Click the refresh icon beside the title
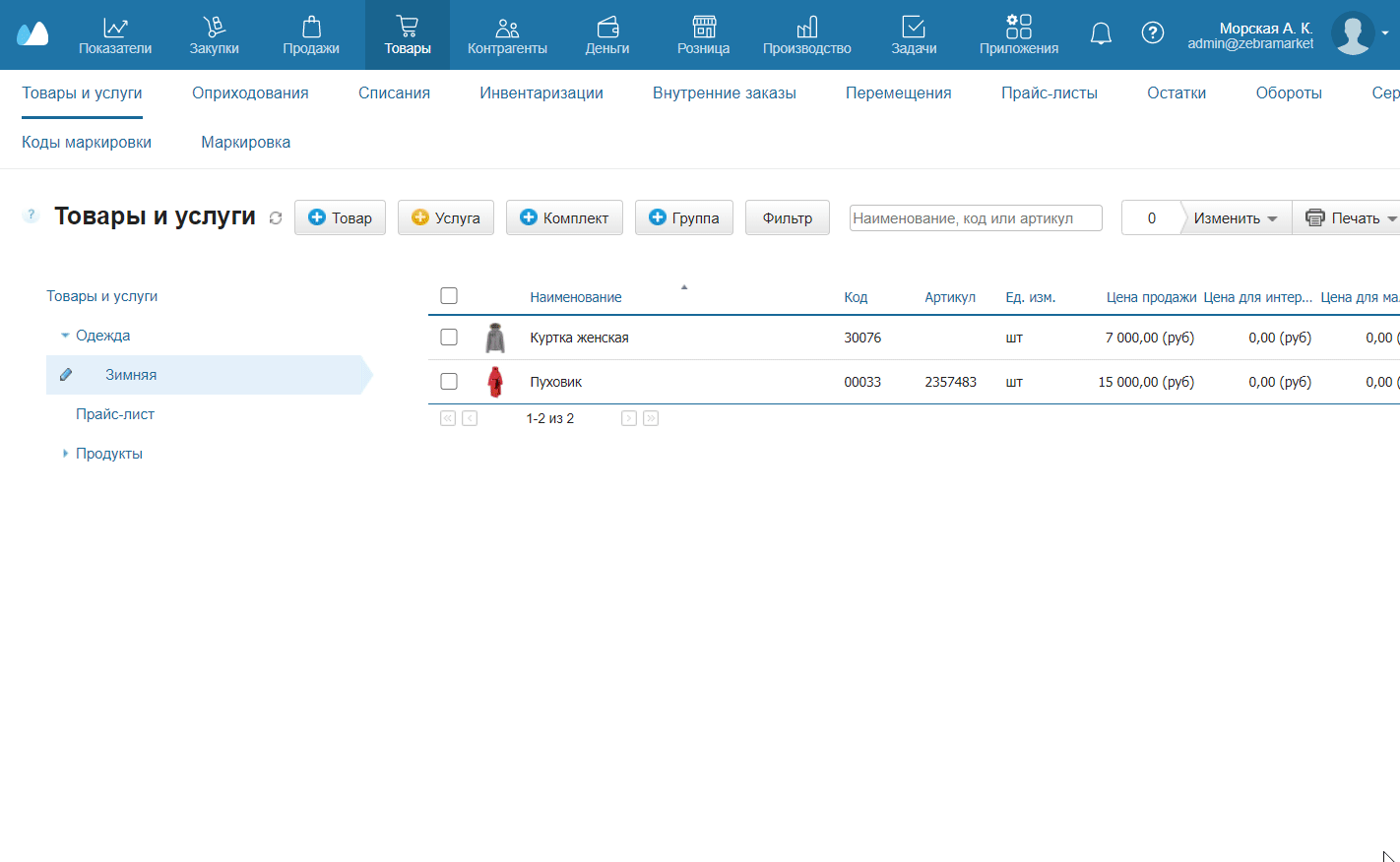 coord(276,218)
